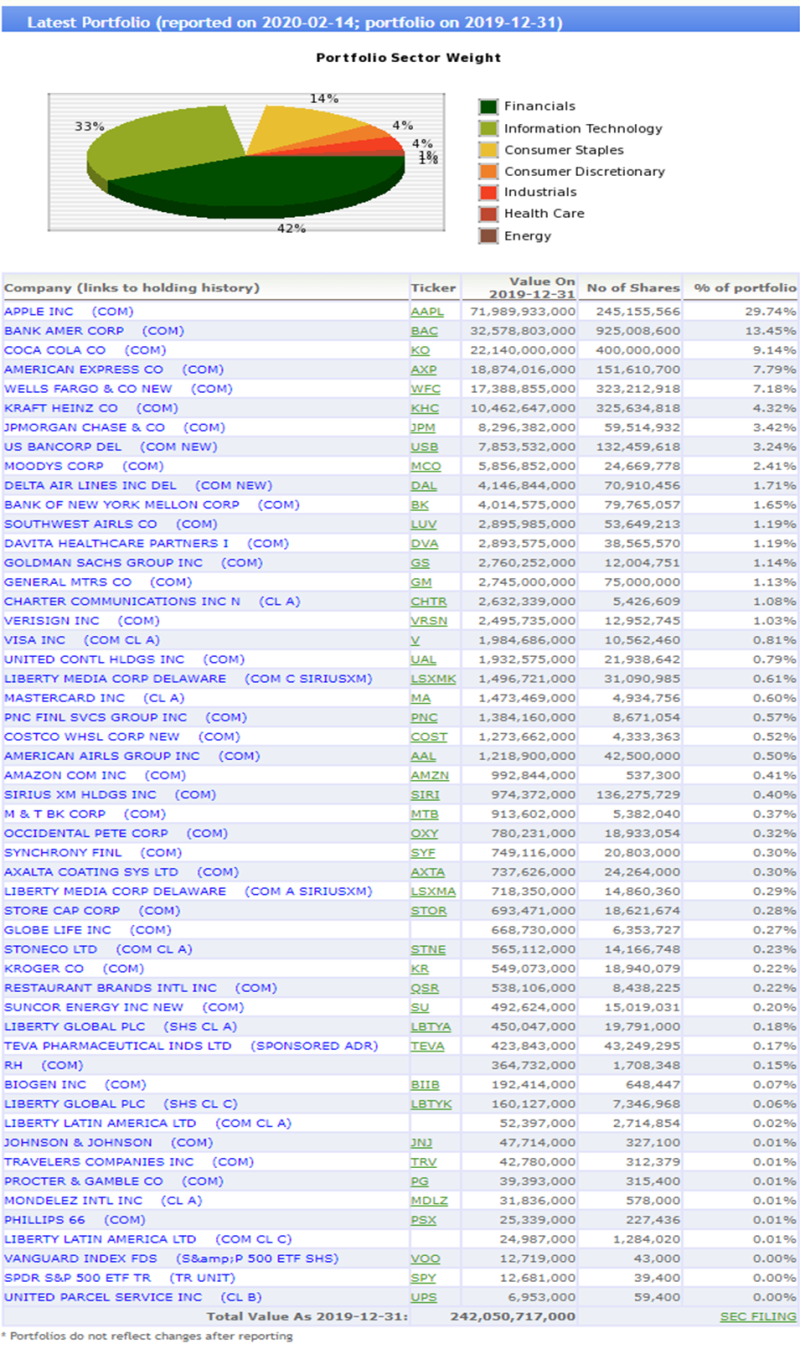Click the BAC ticker link
Image resolution: width=800 pixels, height=1349 pixels.
pyautogui.click(x=424, y=330)
